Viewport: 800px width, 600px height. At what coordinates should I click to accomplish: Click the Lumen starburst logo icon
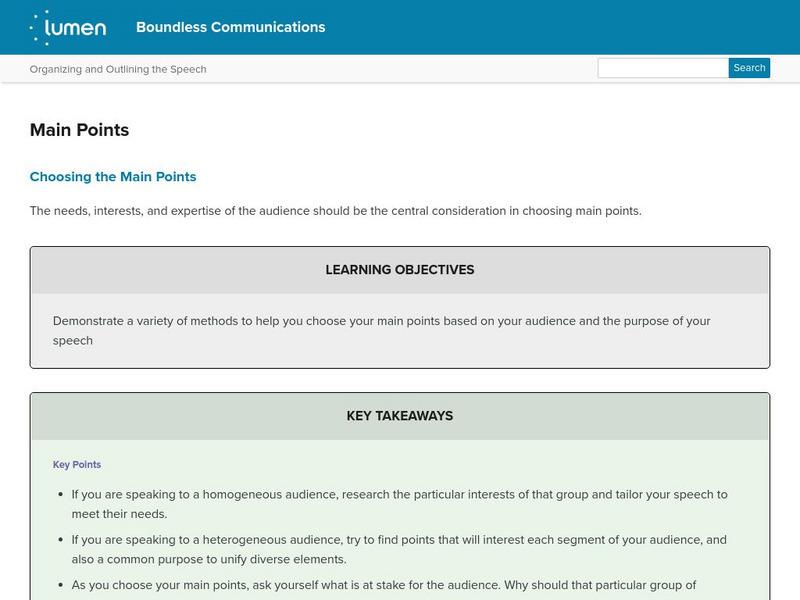point(42,27)
